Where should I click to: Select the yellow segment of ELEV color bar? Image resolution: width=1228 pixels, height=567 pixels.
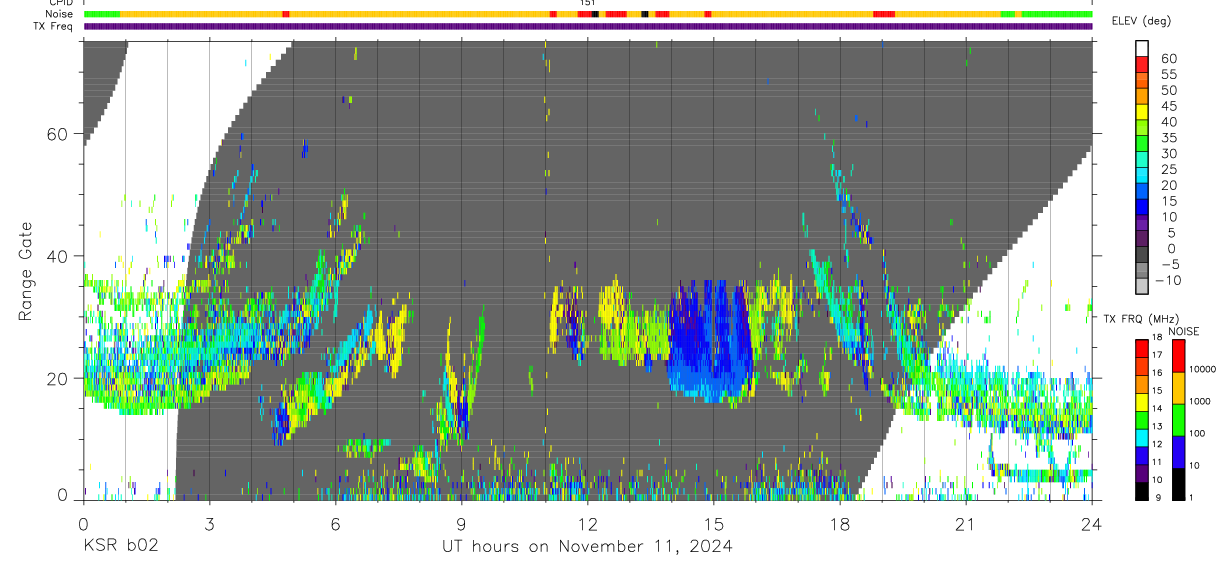click(1143, 114)
